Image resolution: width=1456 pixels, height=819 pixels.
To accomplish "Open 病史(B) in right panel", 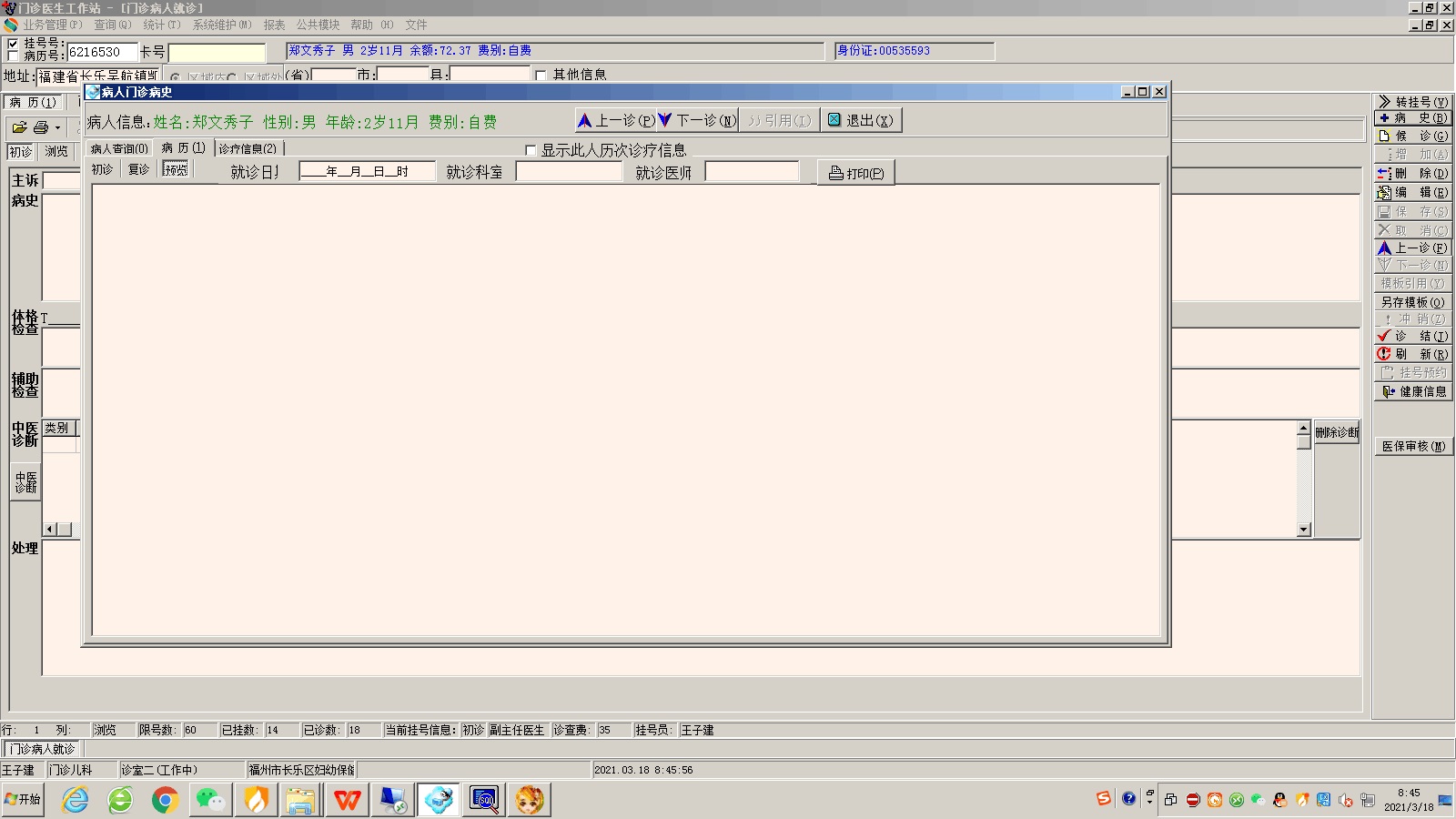I will (1412, 118).
